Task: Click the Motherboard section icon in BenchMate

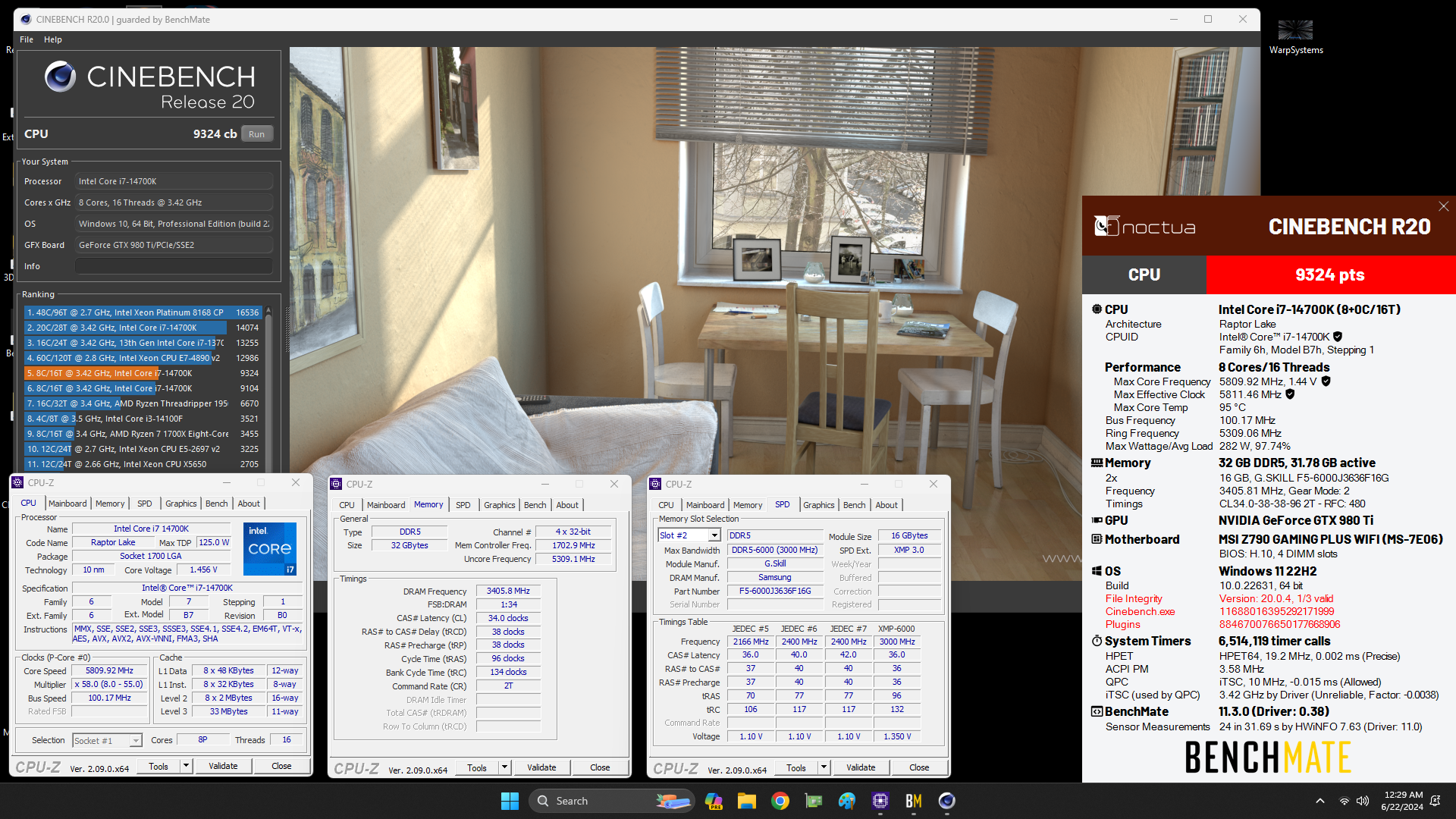Action: [1097, 539]
